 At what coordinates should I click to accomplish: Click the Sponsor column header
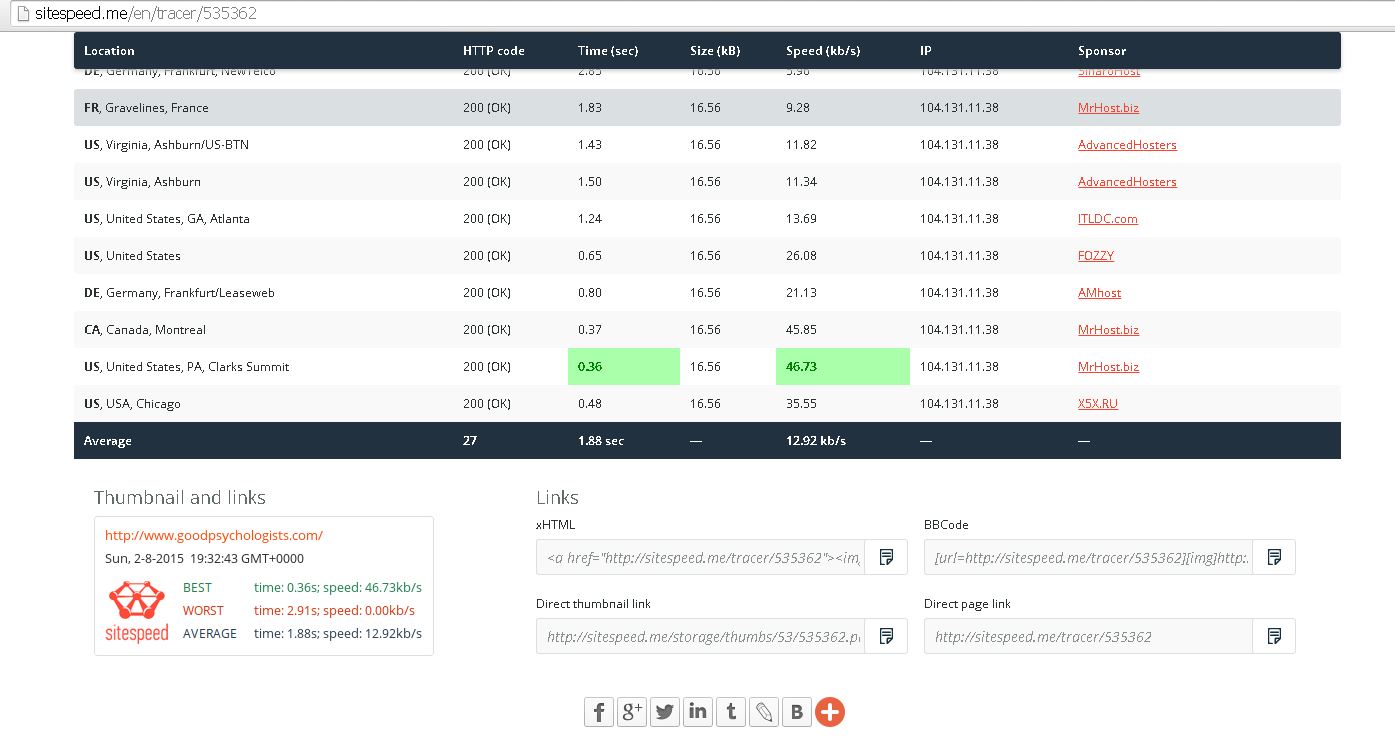point(1102,51)
